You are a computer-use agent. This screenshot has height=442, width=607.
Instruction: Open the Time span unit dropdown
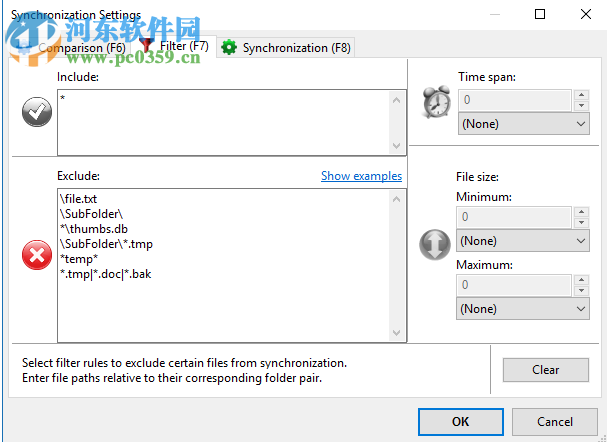pos(524,124)
